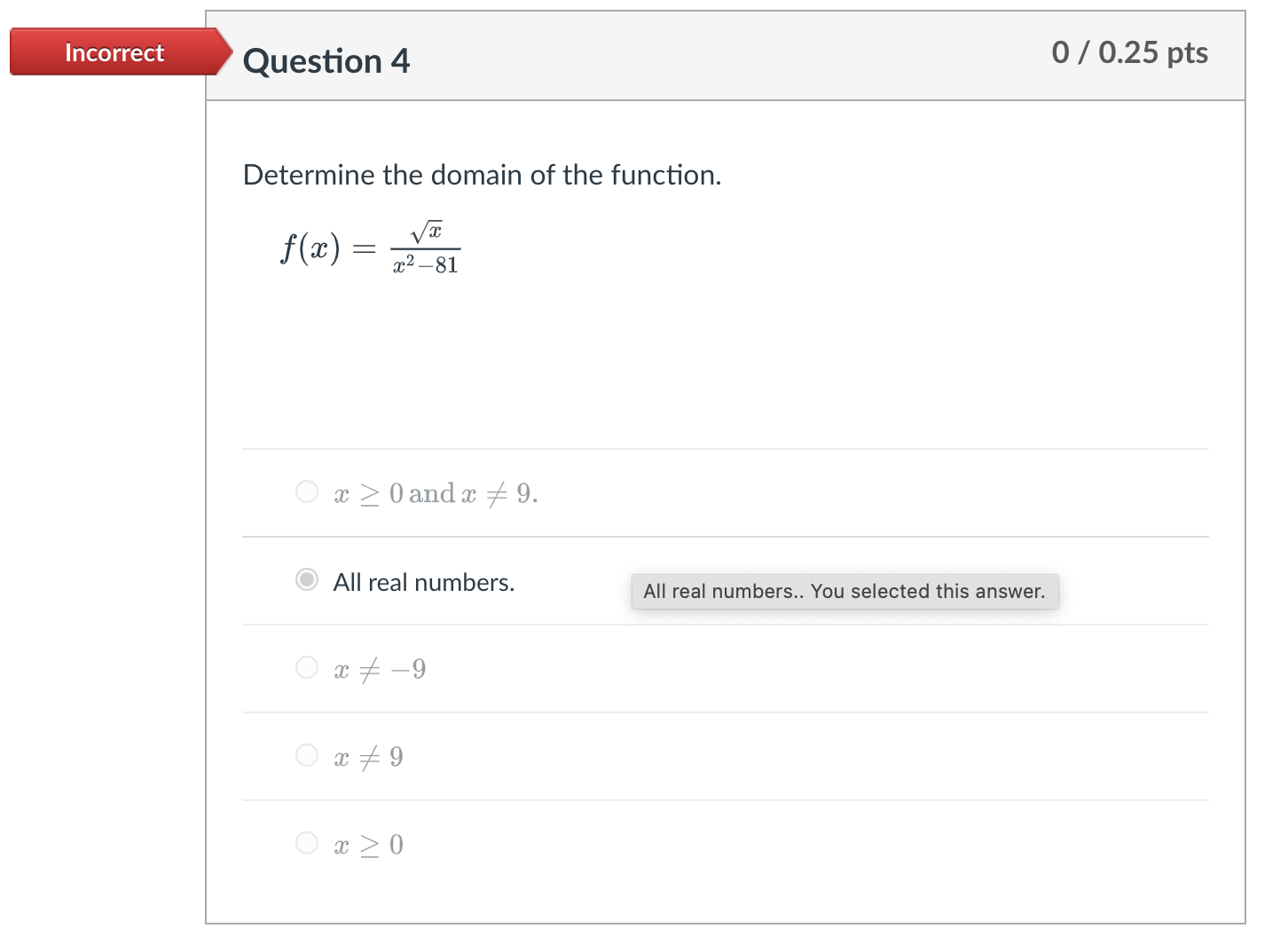This screenshot has width=1288, height=944.
Task: Pick the x ≥ 0 answer choice
Action: tap(306, 842)
